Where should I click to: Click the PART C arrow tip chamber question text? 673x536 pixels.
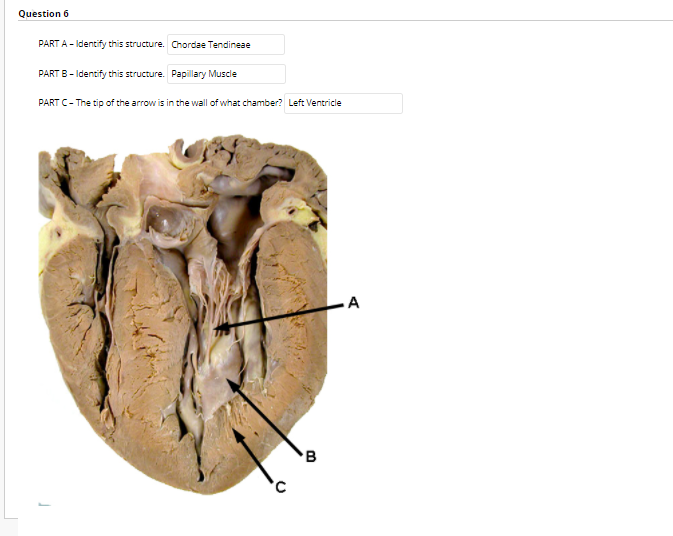160,103
